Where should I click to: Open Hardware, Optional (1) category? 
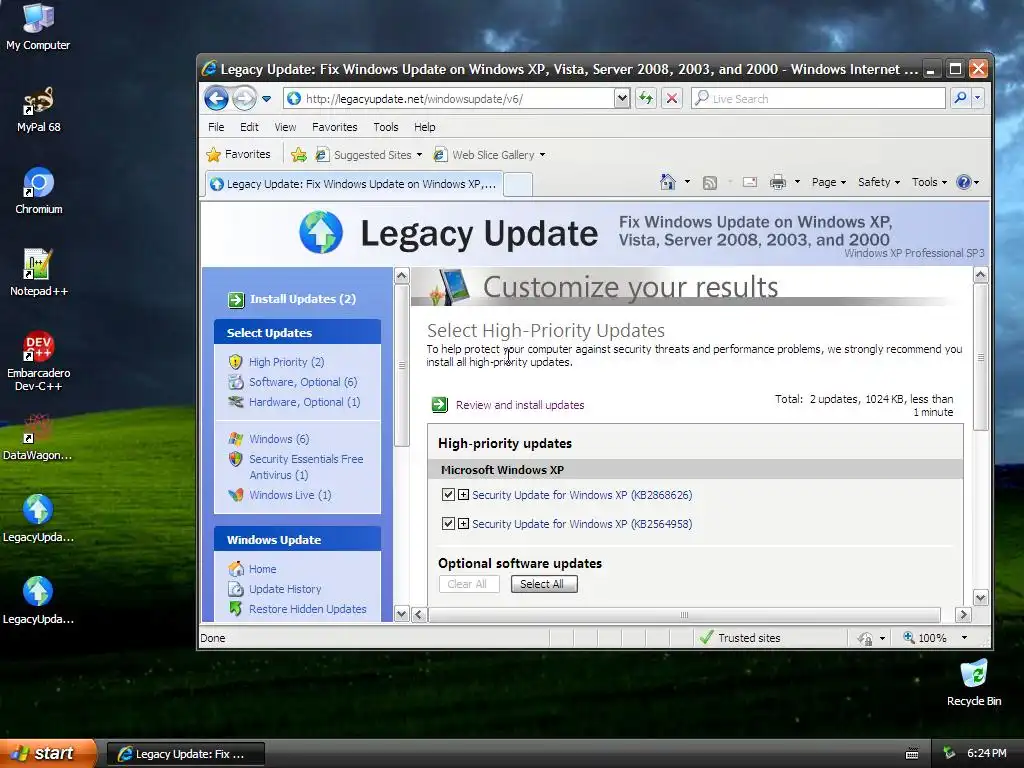pos(304,402)
